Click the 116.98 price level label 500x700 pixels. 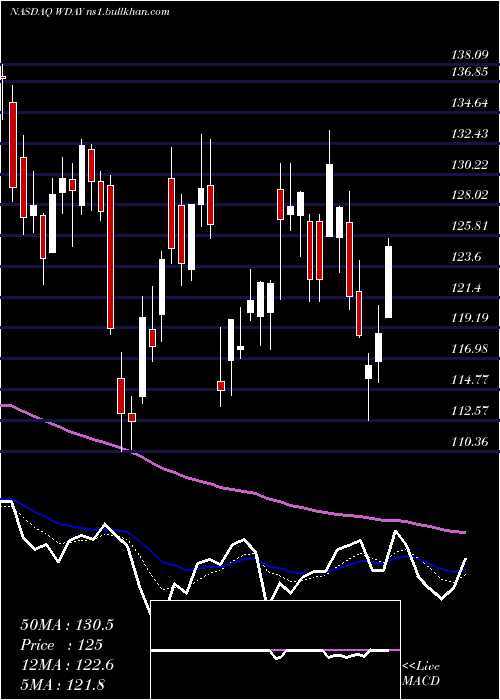[x=470, y=349]
